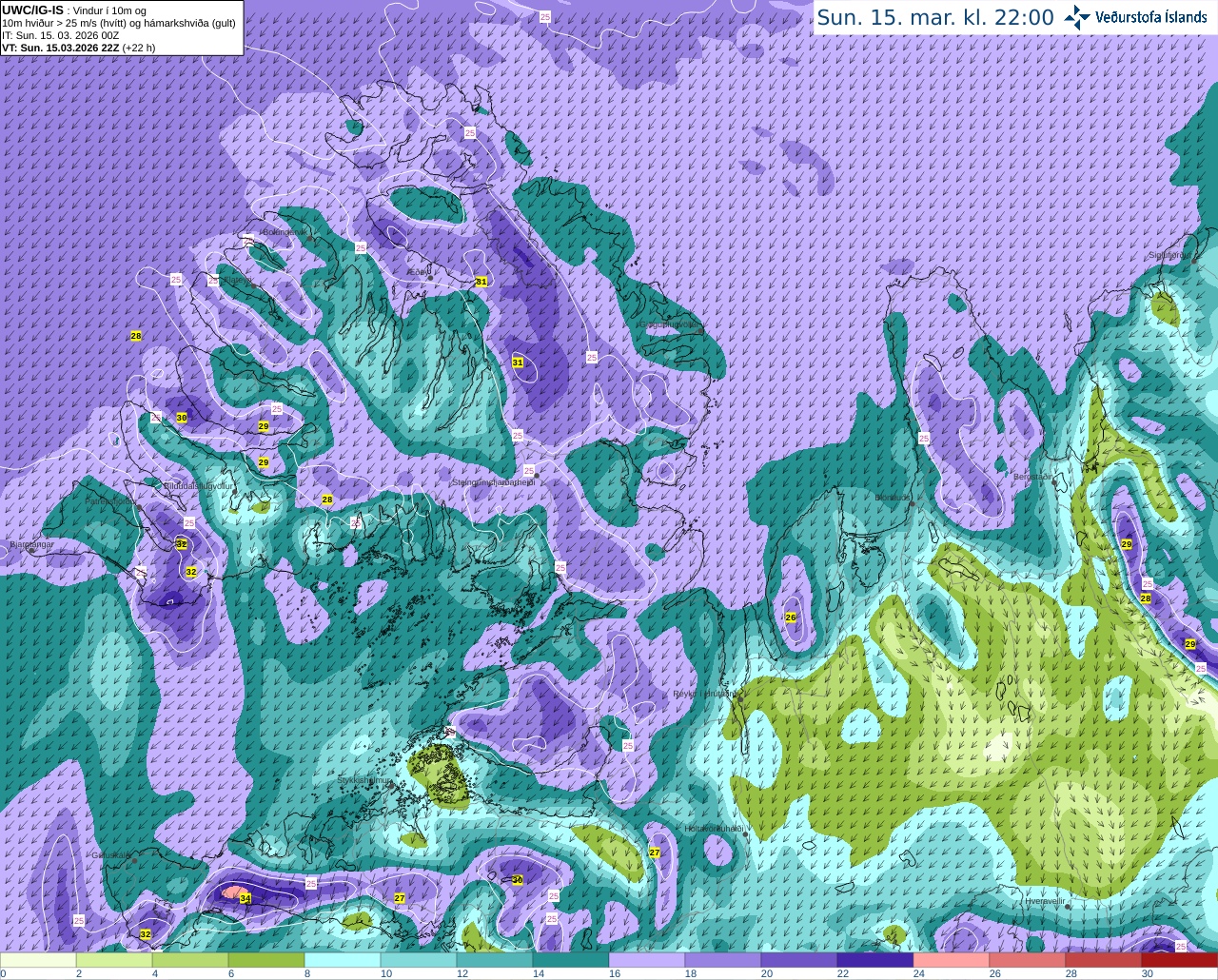This screenshot has height=980, width=1218.
Task: Click the Holtavörðuheiði station label
Action: coord(714,829)
